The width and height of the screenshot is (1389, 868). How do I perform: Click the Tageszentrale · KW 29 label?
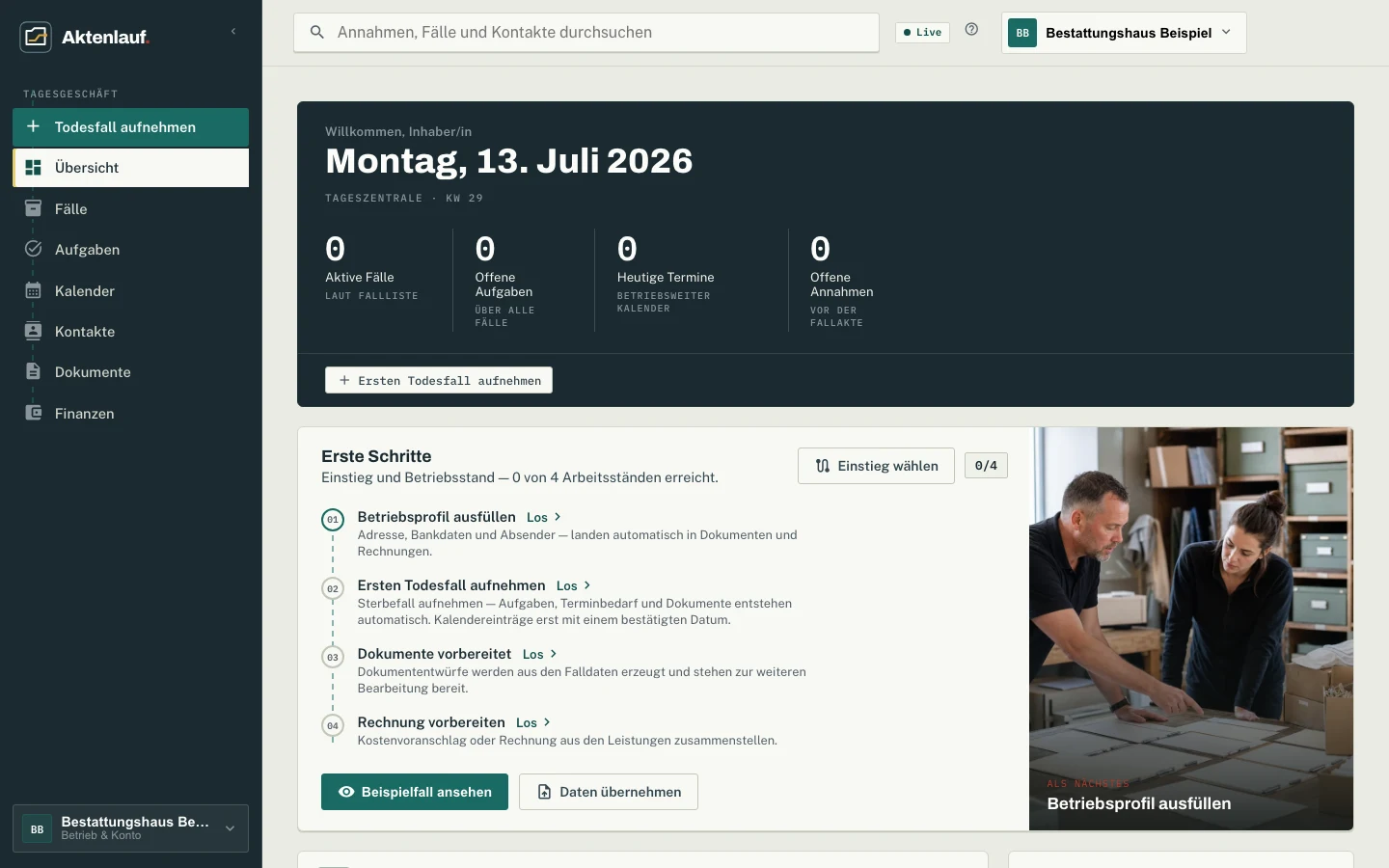coord(404,198)
